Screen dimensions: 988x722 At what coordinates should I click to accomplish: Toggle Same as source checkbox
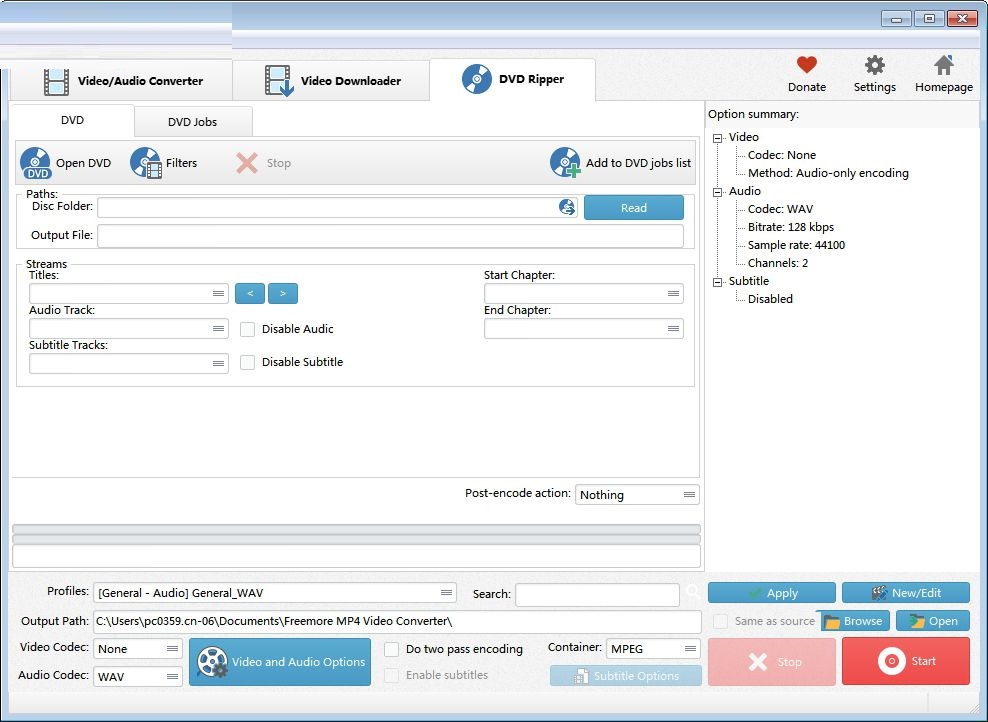tap(720, 621)
